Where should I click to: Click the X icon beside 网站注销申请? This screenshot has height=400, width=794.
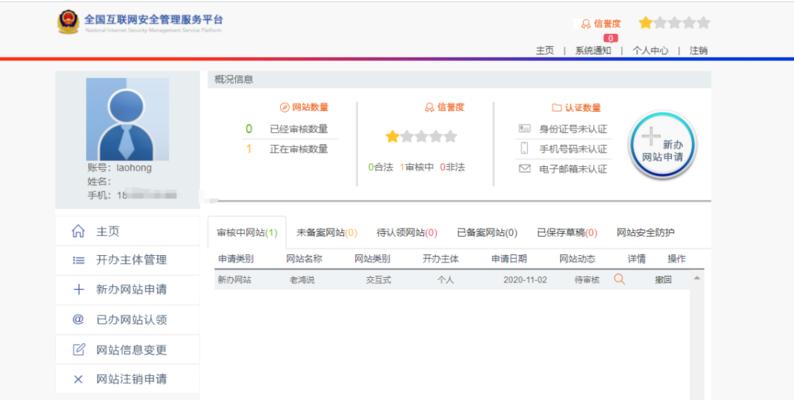[x=78, y=379]
